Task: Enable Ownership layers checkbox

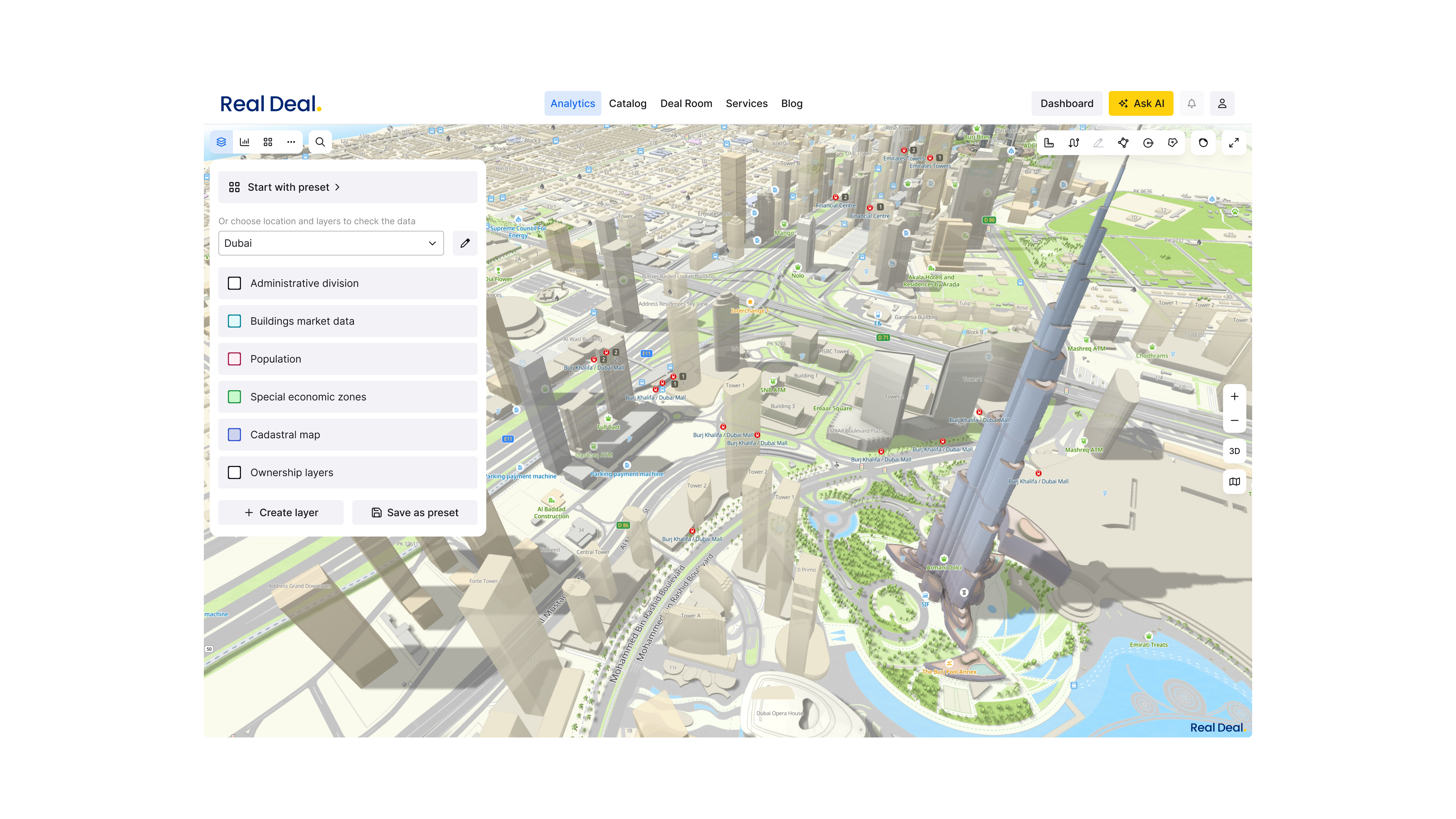Action: [x=234, y=472]
